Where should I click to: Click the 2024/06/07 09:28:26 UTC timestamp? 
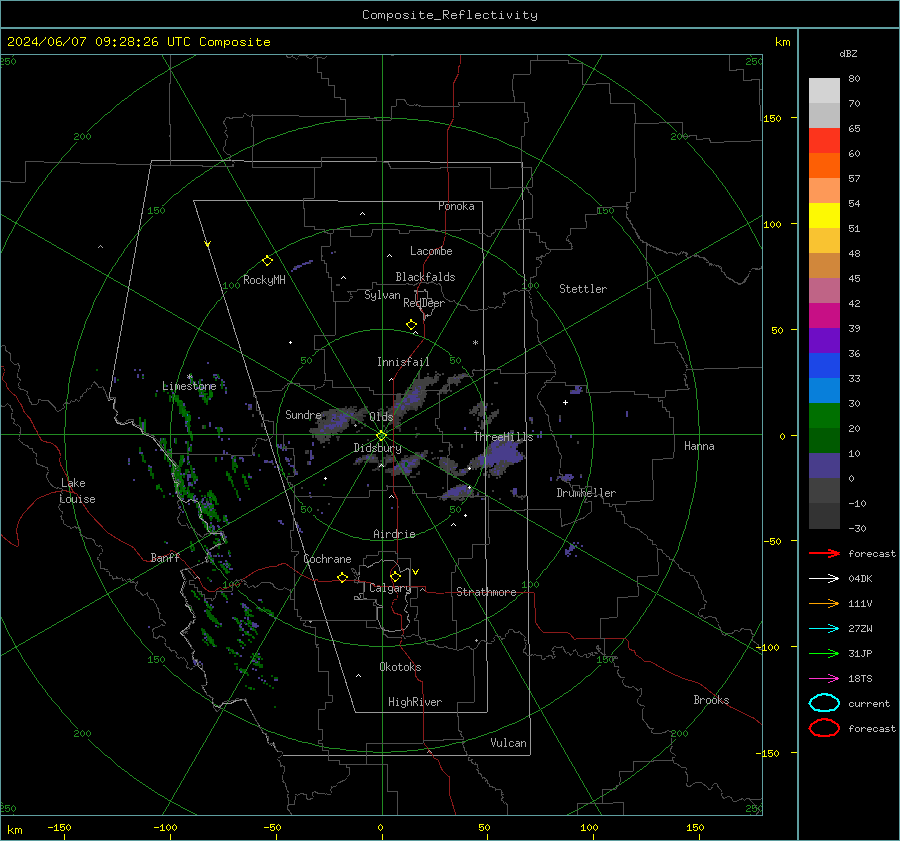pyautogui.click(x=99, y=42)
